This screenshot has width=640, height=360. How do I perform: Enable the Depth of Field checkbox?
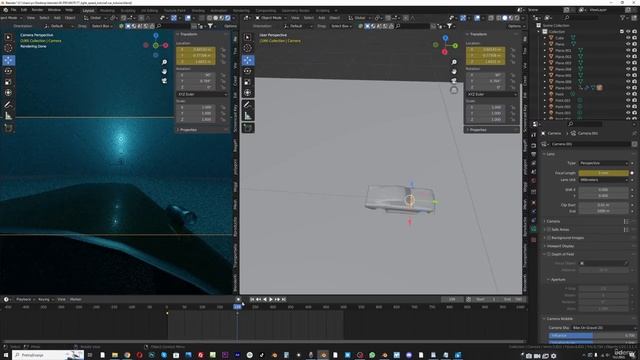click(x=549, y=254)
